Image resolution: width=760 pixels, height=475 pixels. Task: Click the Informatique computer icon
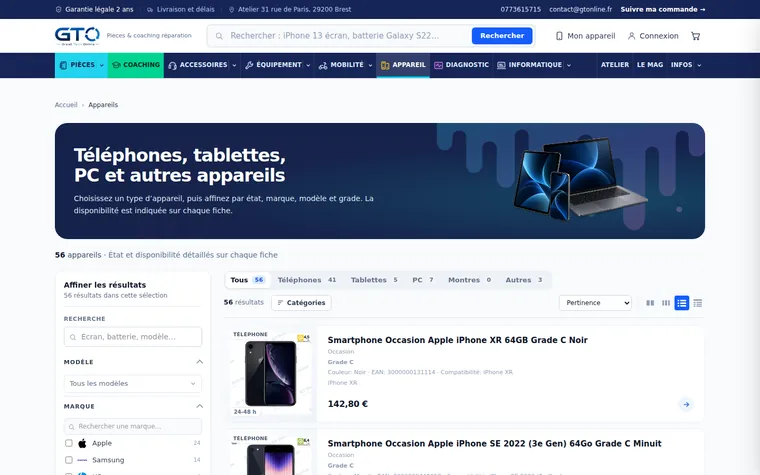(501, 65)
